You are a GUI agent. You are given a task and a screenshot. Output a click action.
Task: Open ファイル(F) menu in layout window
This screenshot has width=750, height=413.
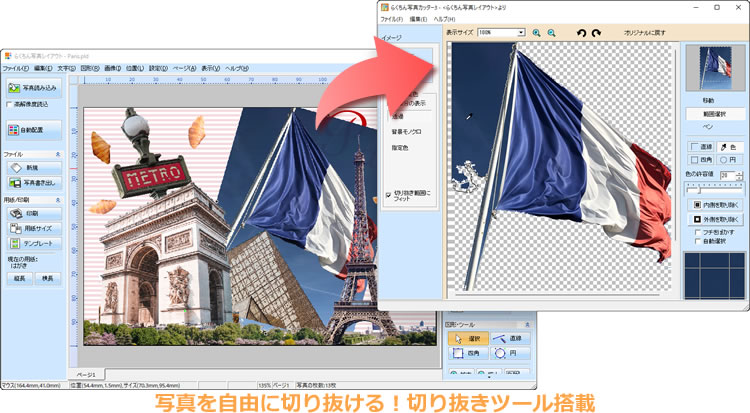(x=15, y=68)
